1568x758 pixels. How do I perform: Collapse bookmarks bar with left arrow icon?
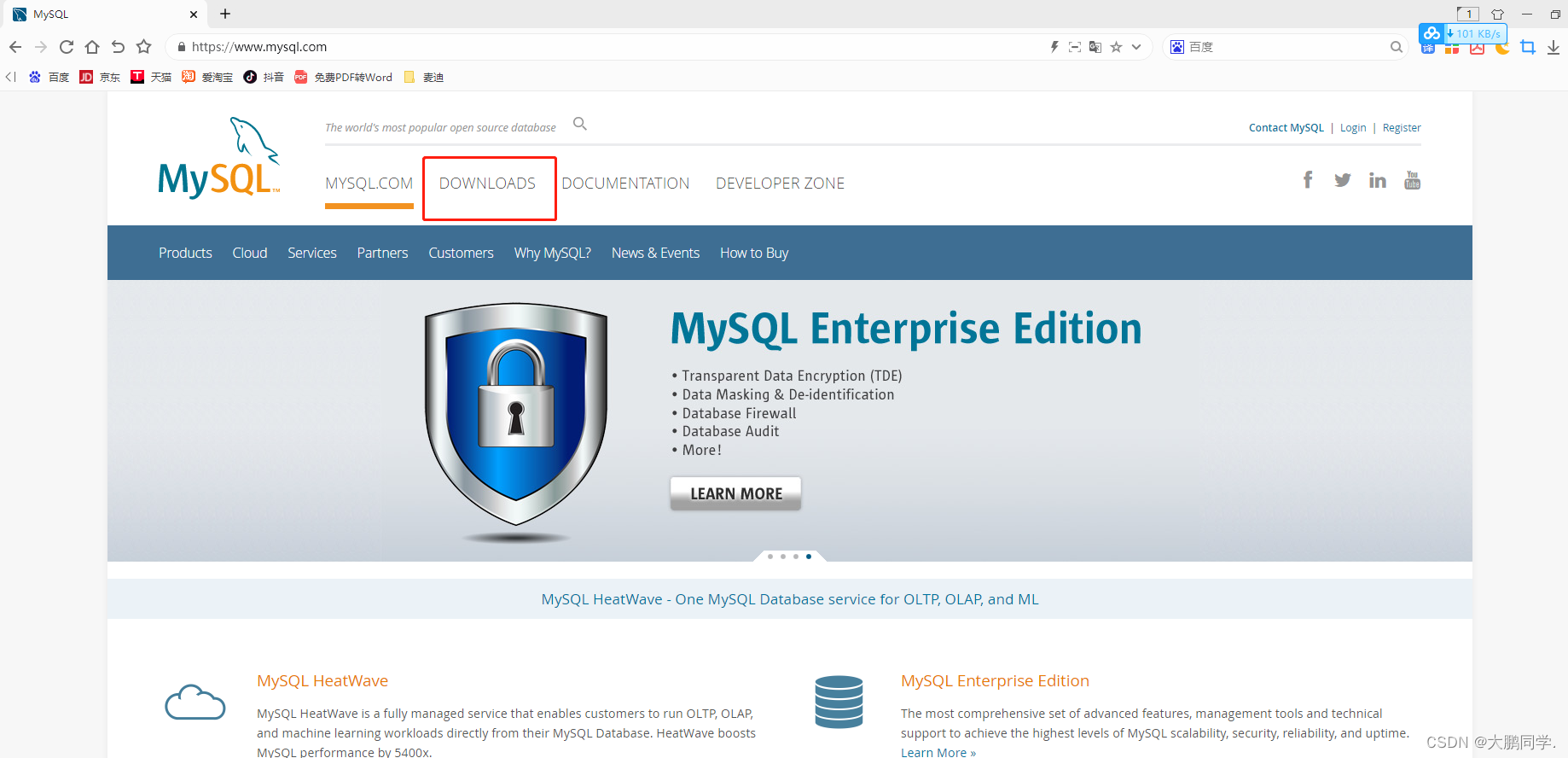point(10,77)
